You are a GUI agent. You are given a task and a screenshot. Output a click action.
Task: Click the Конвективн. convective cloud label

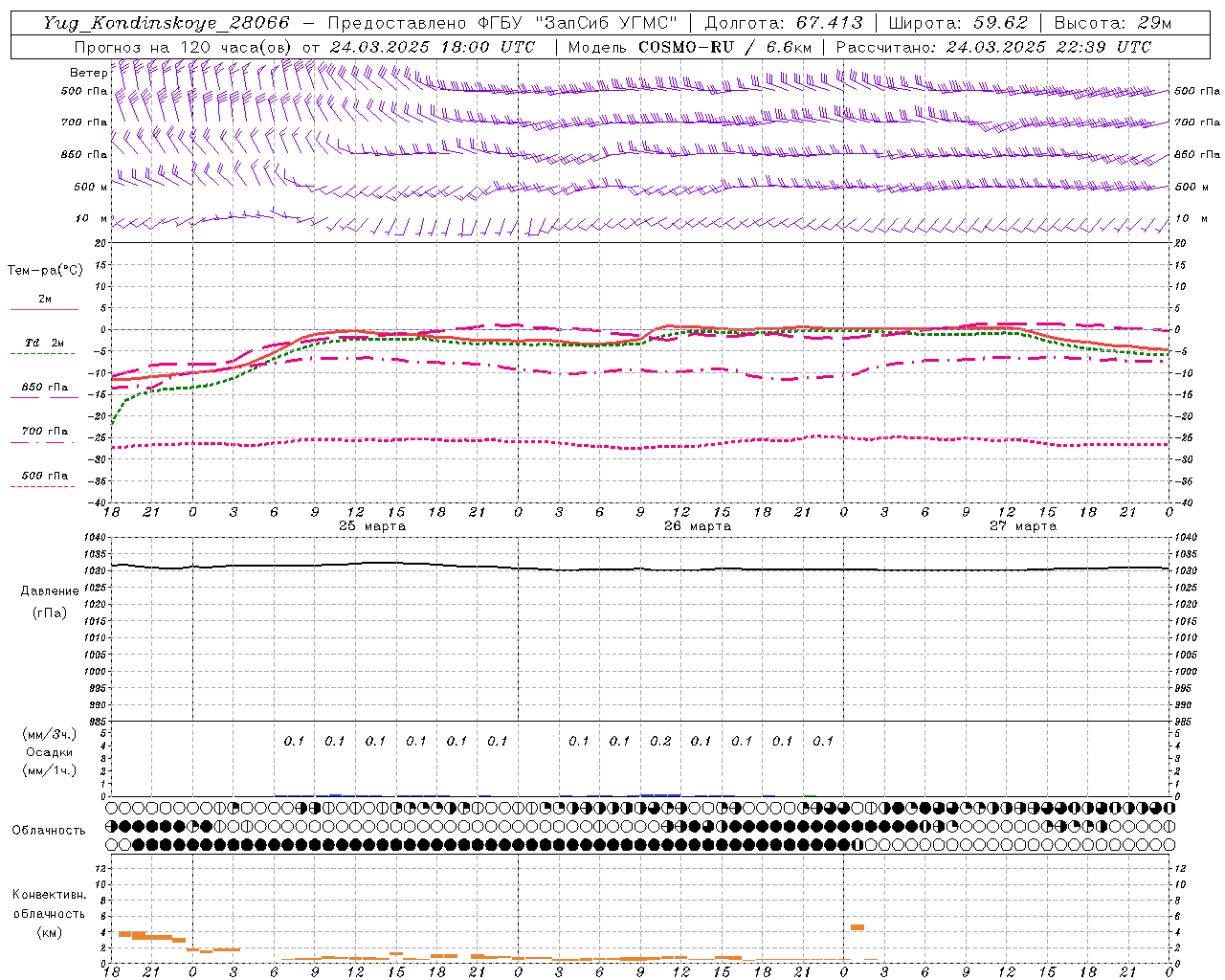tap(49, 895)
